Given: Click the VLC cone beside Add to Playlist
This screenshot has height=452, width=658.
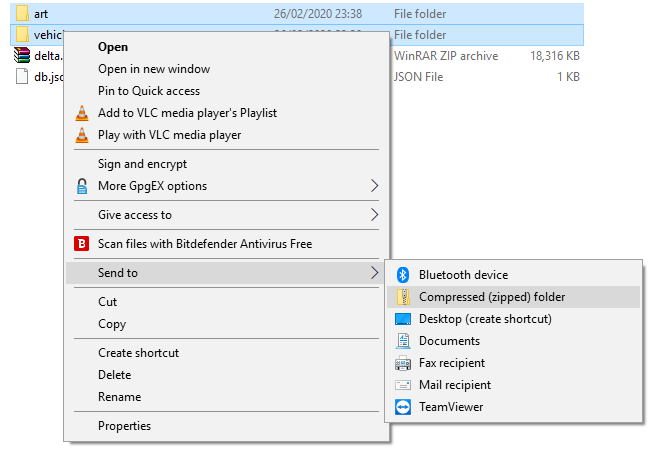Looking at the screenshot, I should [82, 113].
